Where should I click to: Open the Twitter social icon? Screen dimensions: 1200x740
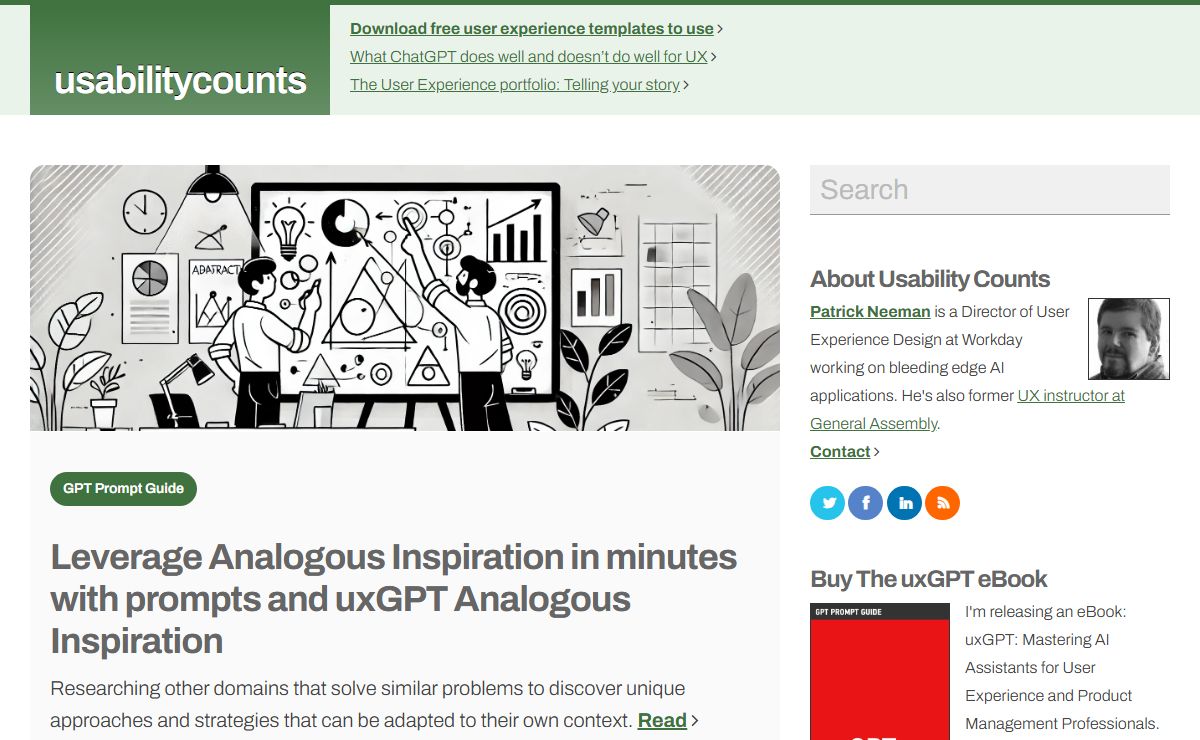[x=828, y=503]
